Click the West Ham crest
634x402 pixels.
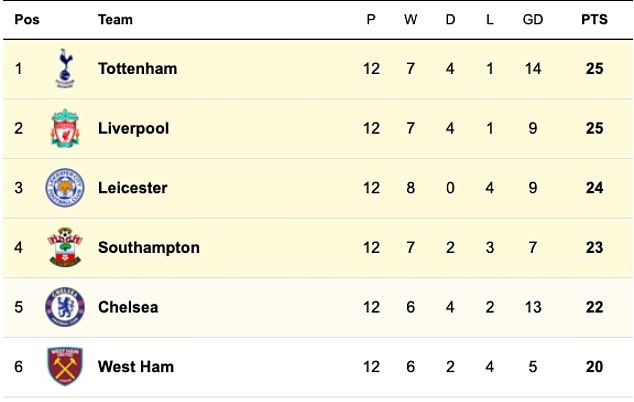(65, 366)
